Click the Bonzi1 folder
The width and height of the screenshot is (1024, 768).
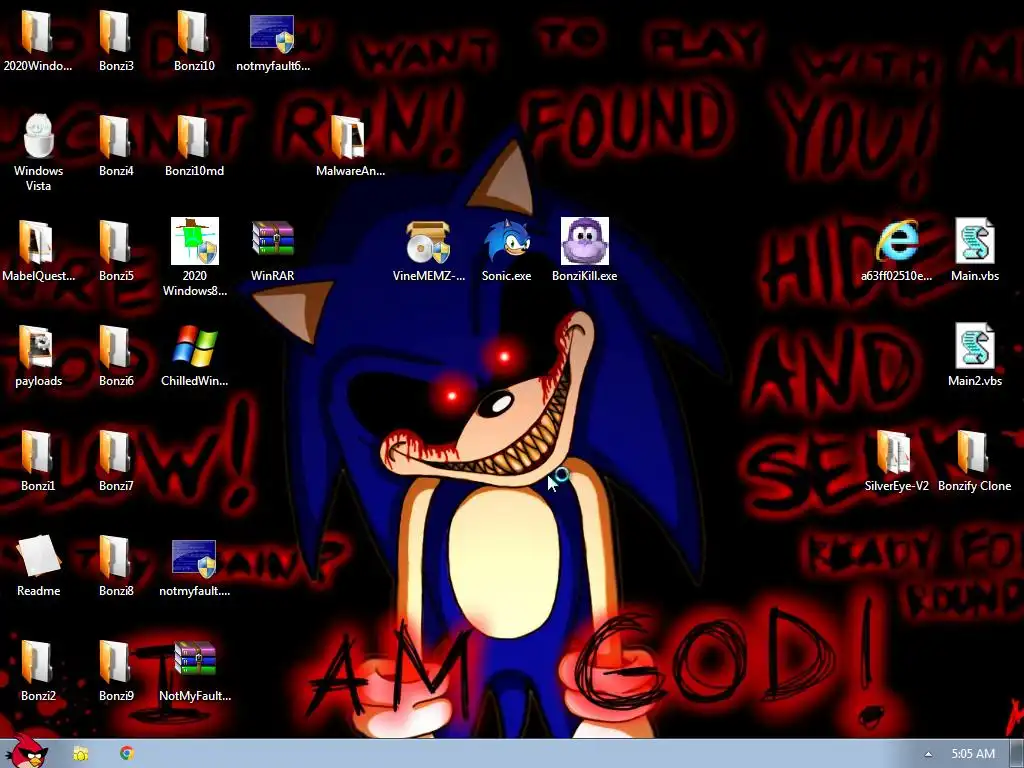[x=37, y=453]
